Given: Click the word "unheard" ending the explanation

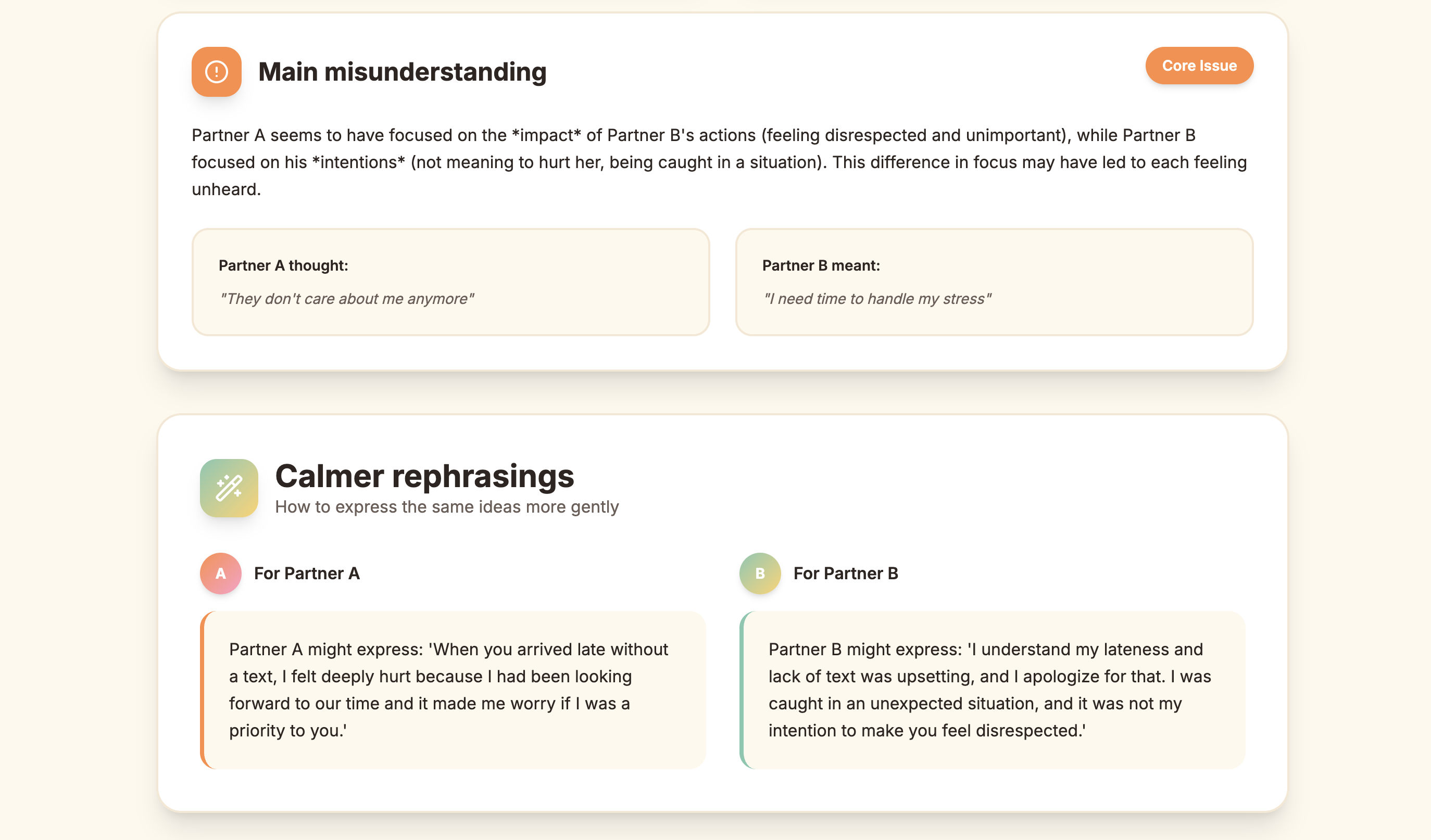Looking at the screenshot, I should point(225,189).
